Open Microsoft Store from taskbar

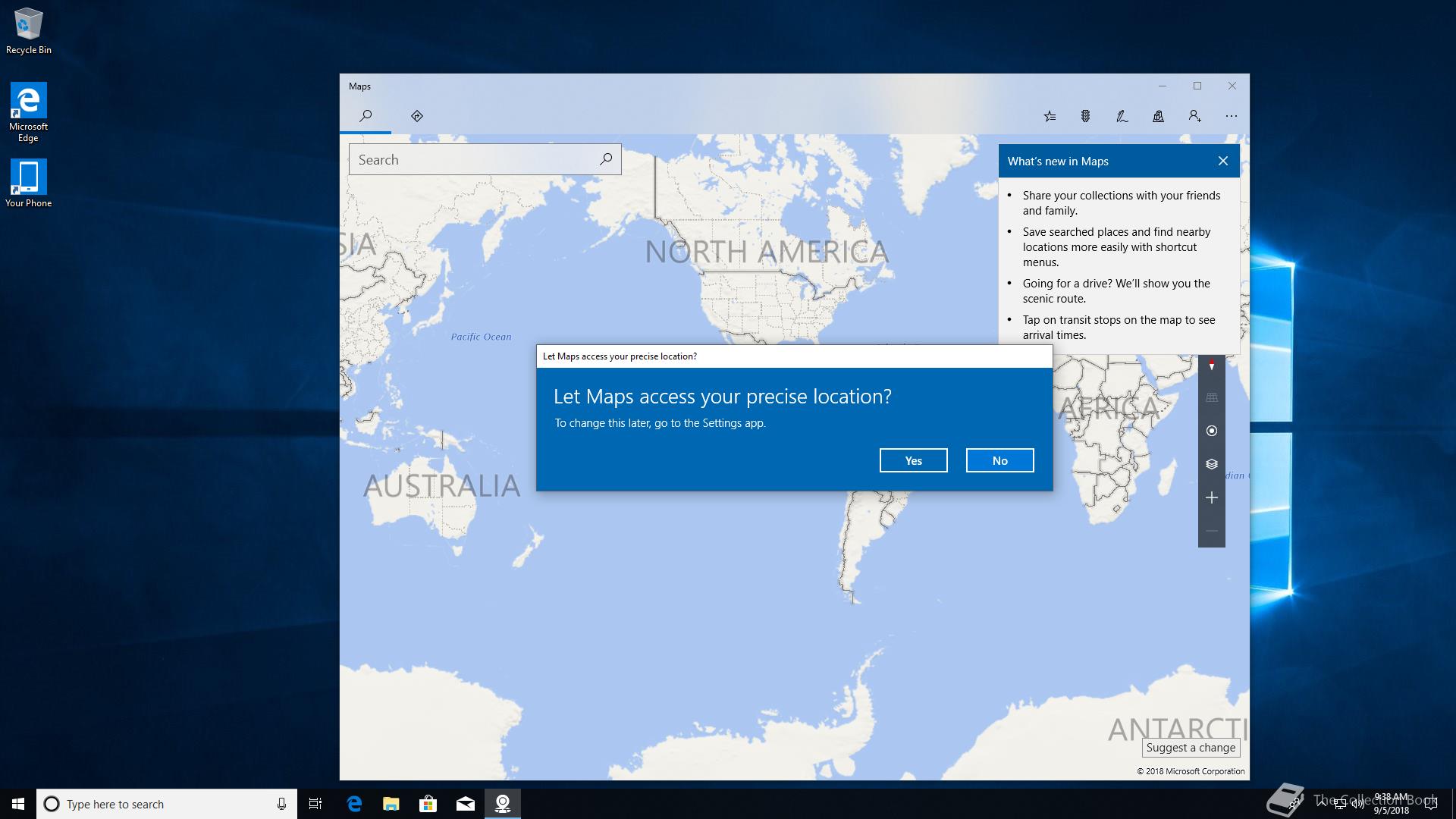(x=428, y=804)
